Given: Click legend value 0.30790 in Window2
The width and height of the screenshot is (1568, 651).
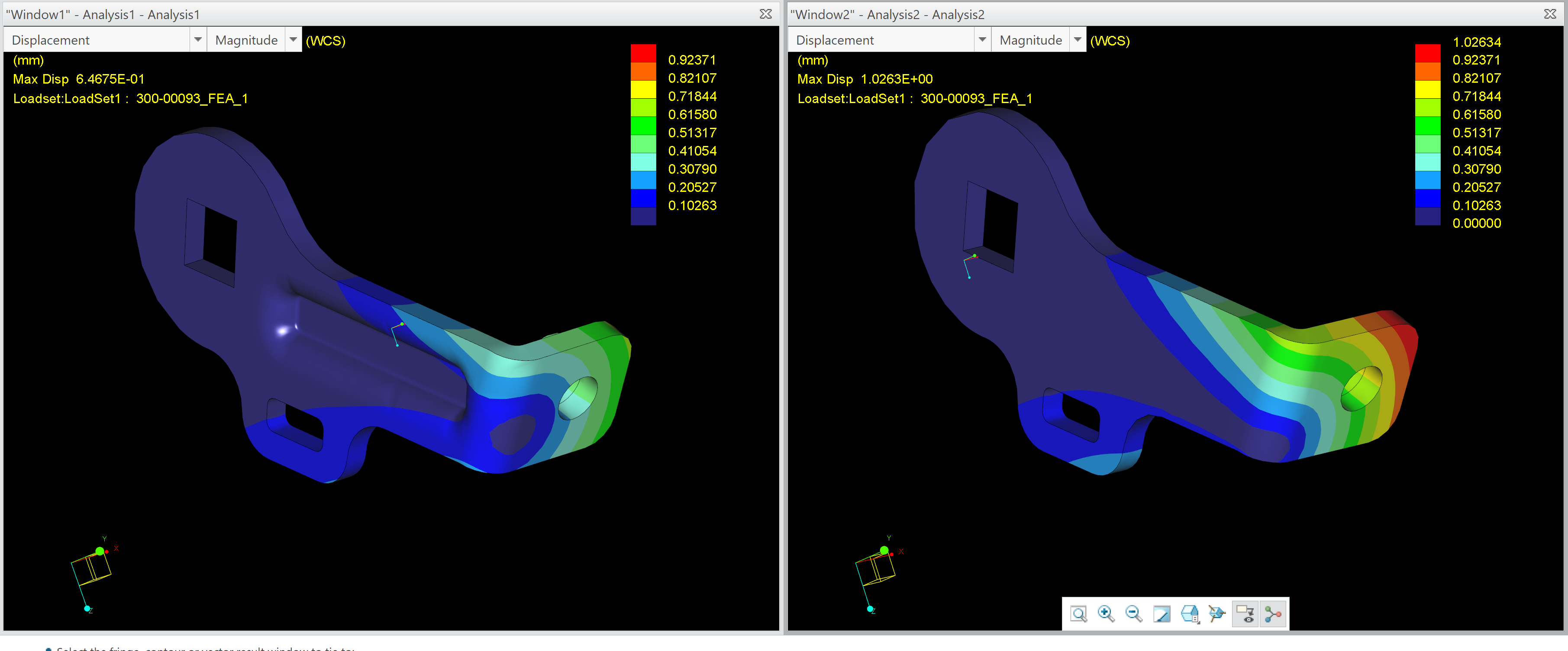Looking at the screenshot, I should tap(1477, 169).
